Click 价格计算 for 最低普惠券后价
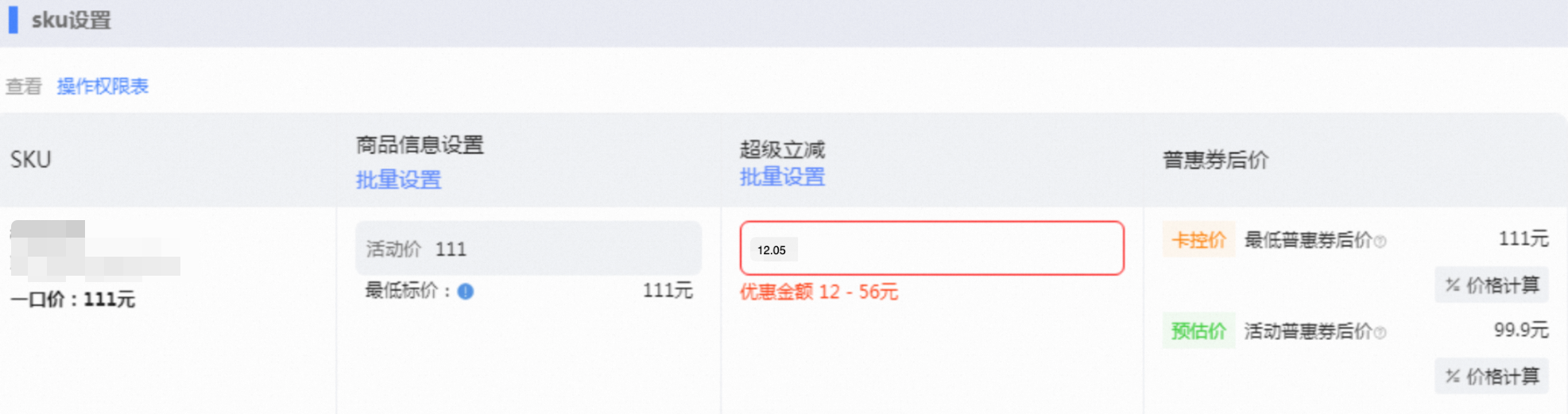The width and height of the screenshot is (1568, 414). click(x=1492, y=285)
